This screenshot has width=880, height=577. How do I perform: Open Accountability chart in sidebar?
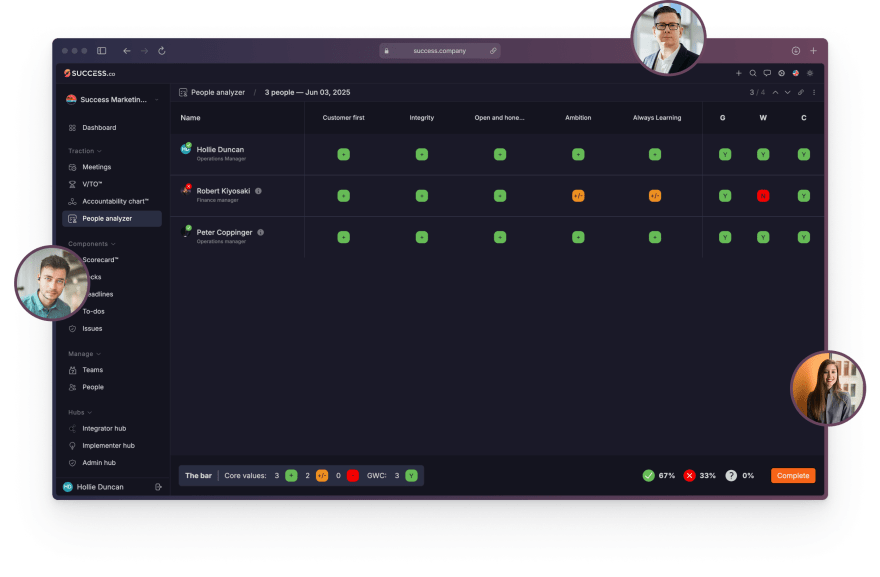[x=115, y=202]
